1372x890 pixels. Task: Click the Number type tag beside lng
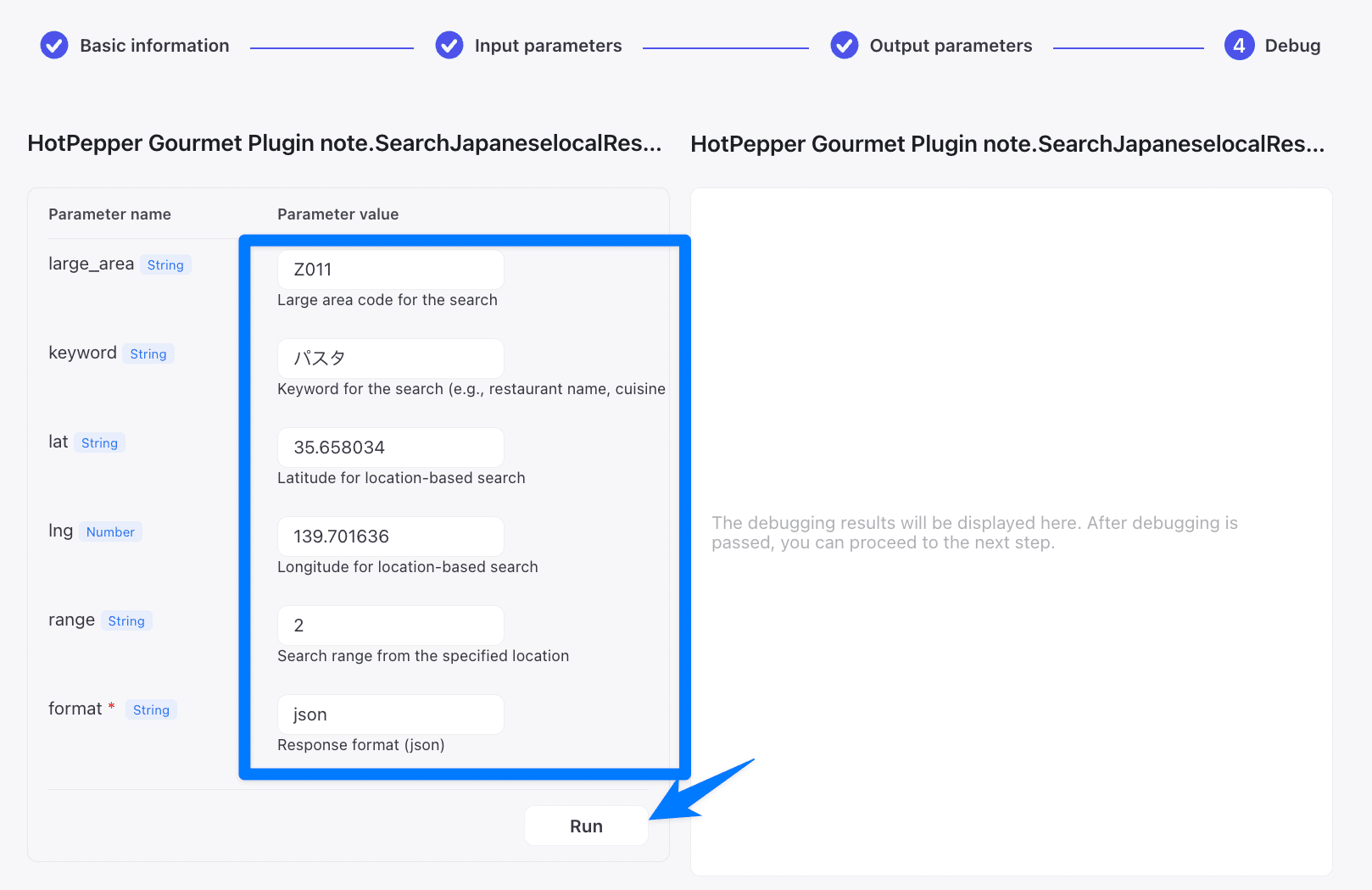click(110, 532)
